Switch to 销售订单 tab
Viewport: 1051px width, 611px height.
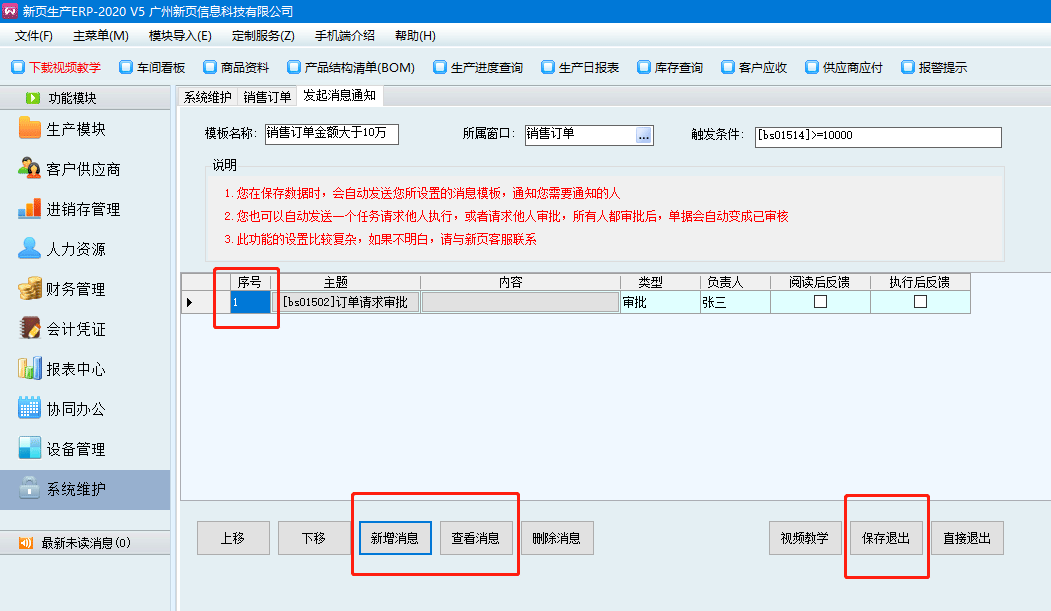(267, 96)
